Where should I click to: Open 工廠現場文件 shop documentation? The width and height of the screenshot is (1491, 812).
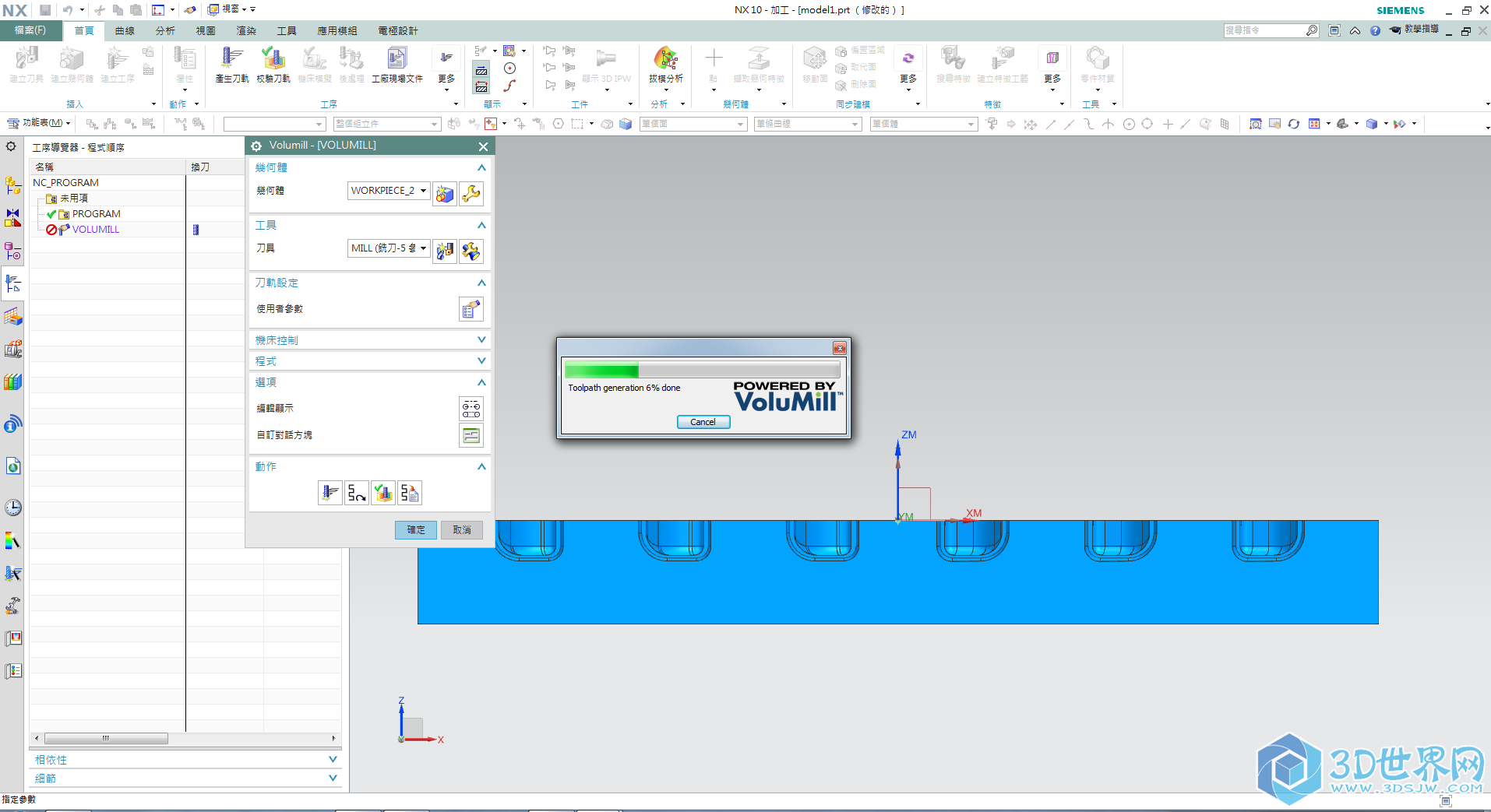click(397, 65)
